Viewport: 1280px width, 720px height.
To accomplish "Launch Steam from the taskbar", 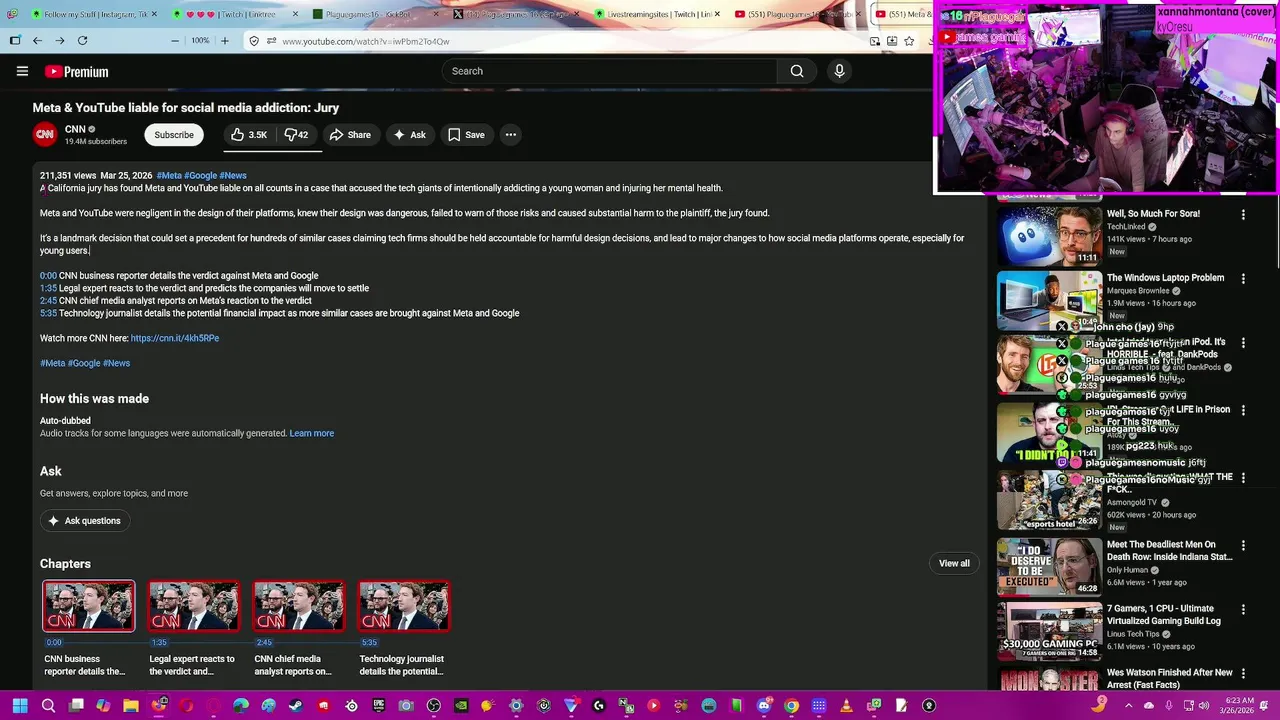I will 295,706.
